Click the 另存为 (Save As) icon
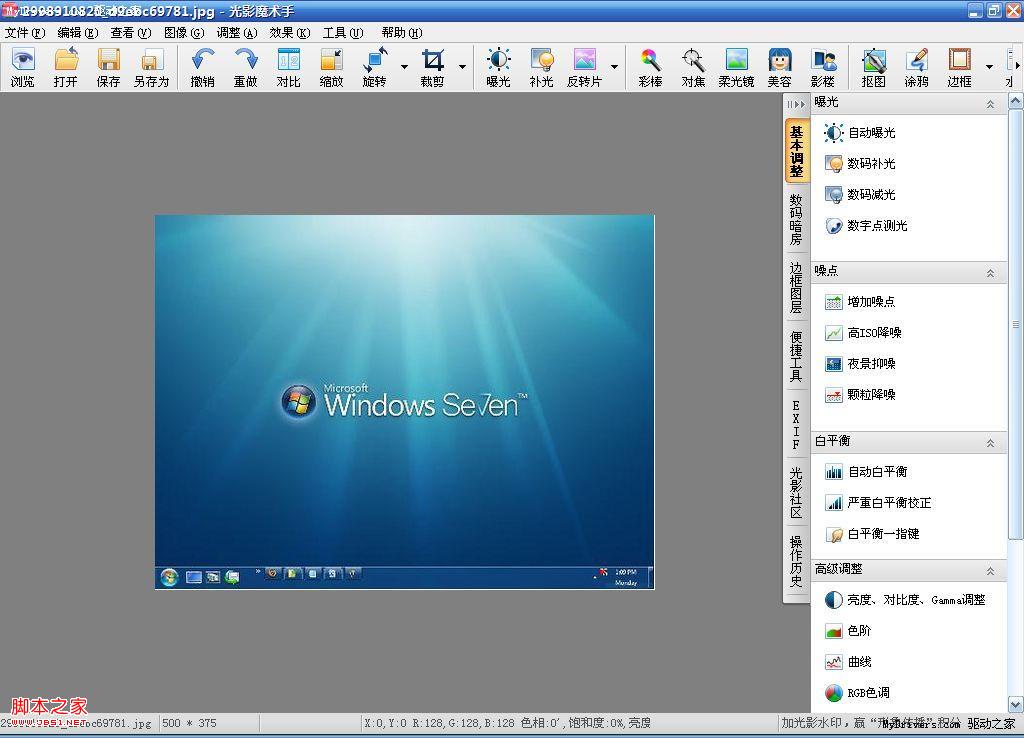 point(152,67)
